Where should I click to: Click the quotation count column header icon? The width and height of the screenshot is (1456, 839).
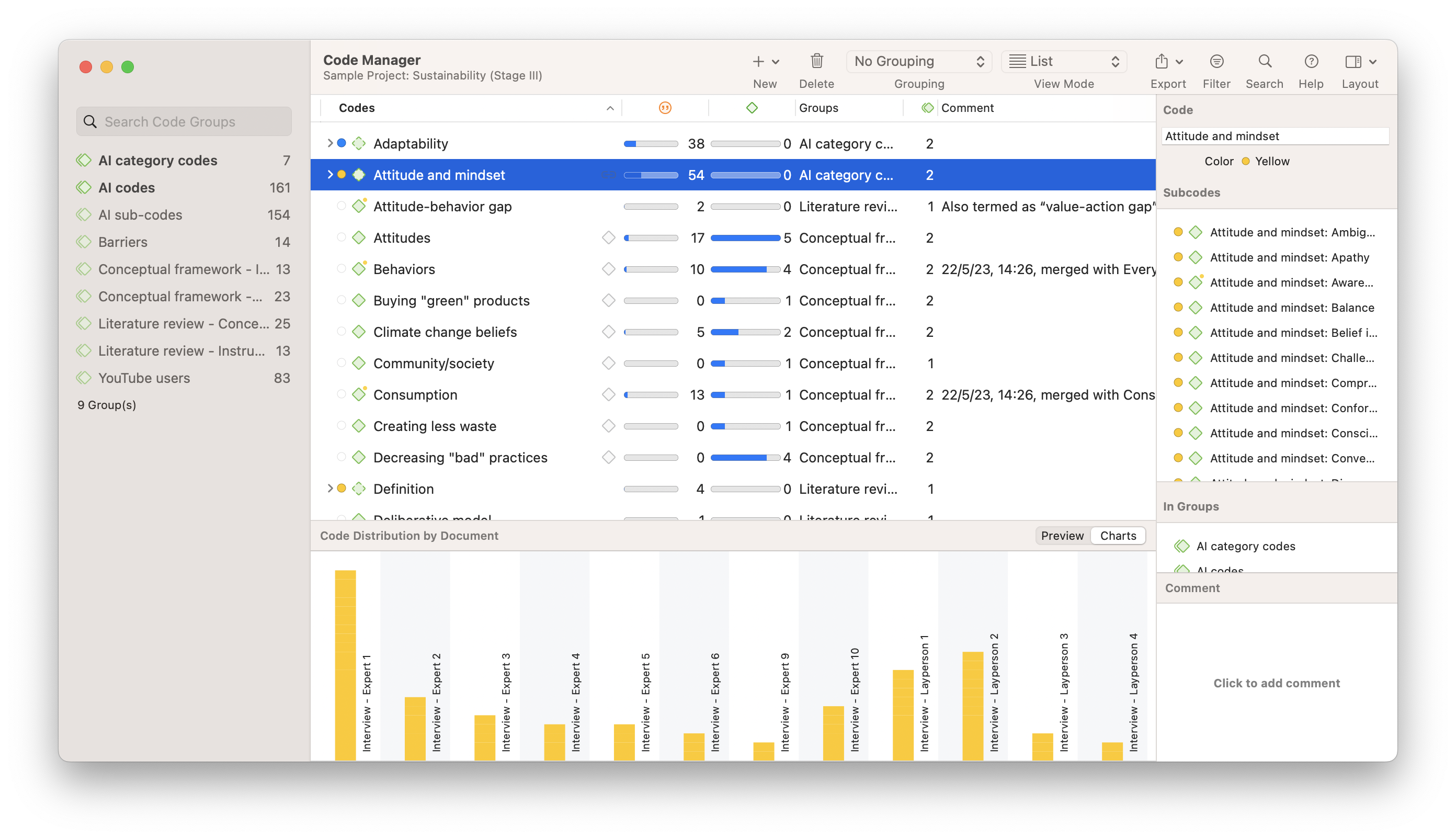665,108
